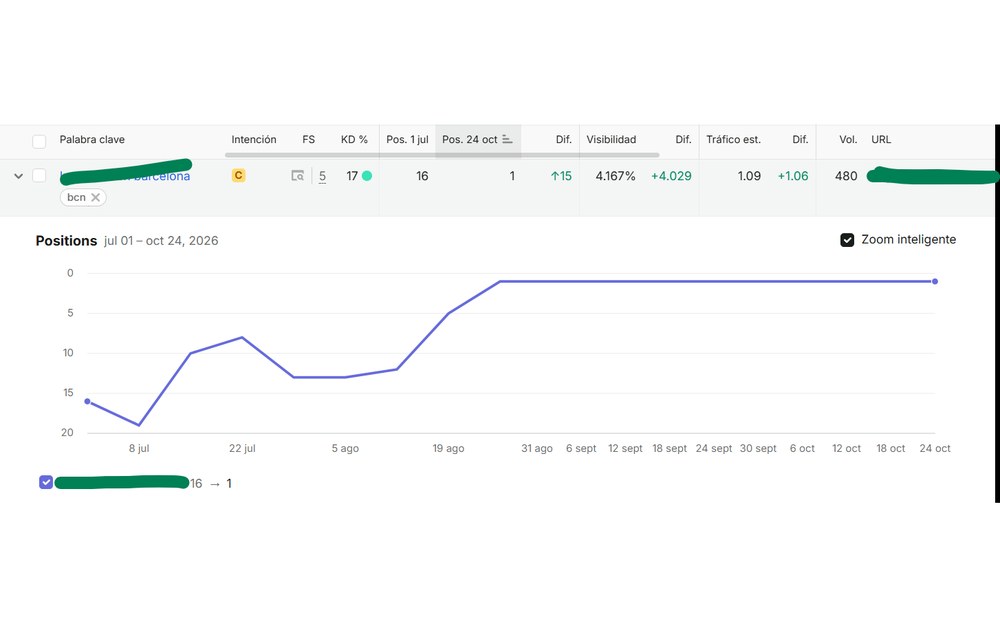Click the green KD difficulty dot
1000x628 pixels.
tap(367, 176)
